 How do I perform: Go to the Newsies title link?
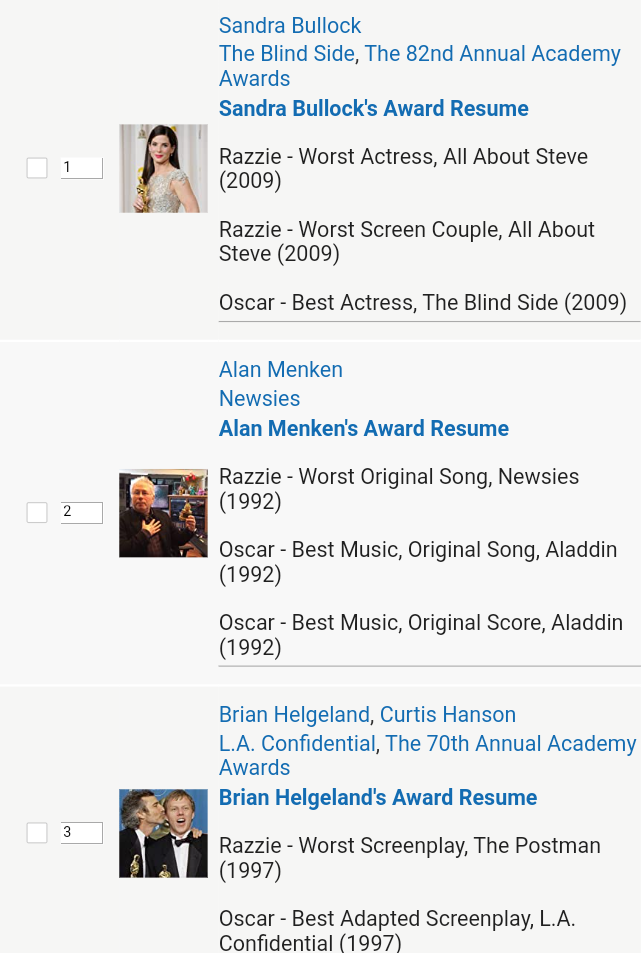(x=260, y=399)
